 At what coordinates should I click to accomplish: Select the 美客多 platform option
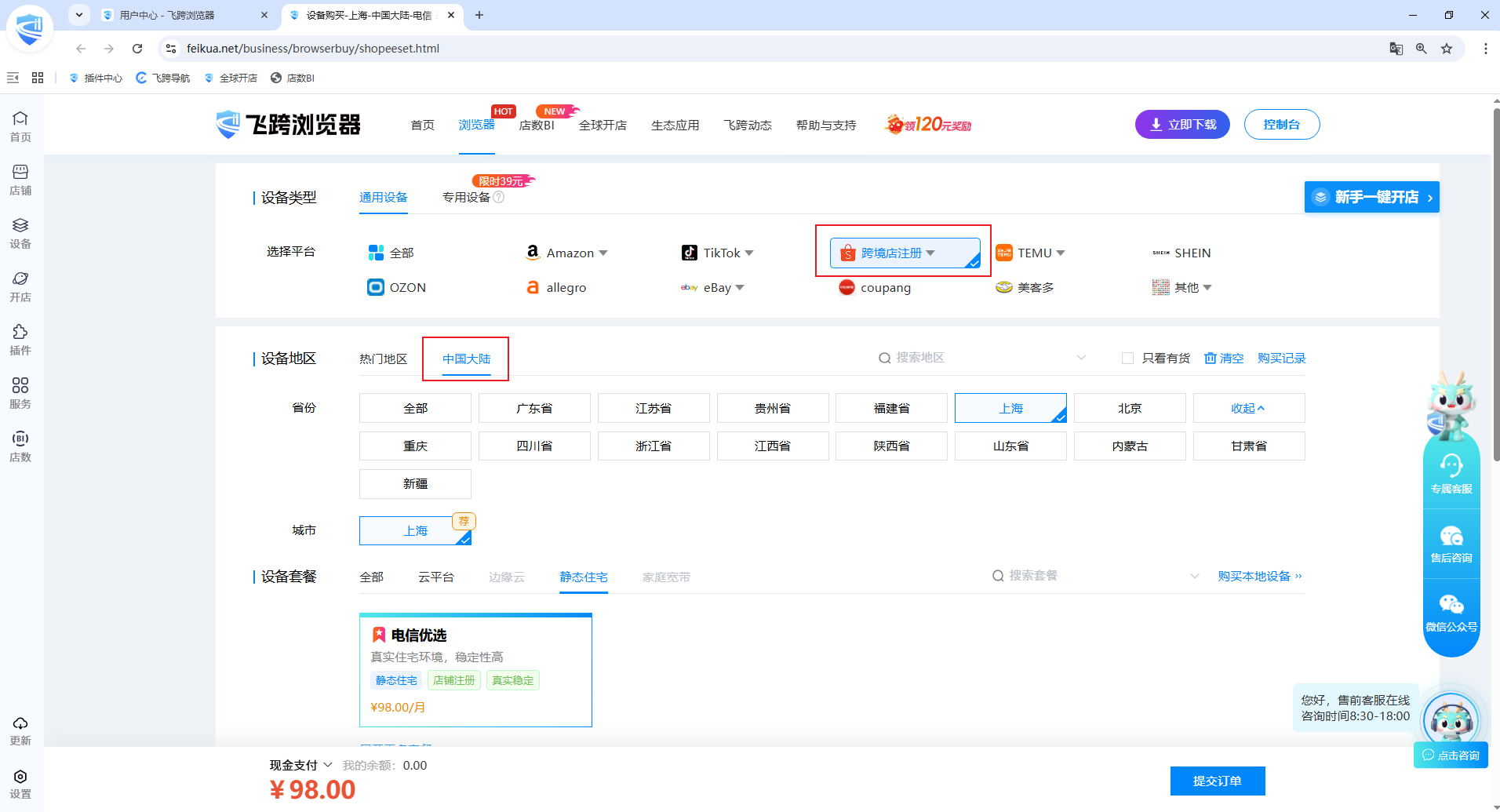point(1025,287)
